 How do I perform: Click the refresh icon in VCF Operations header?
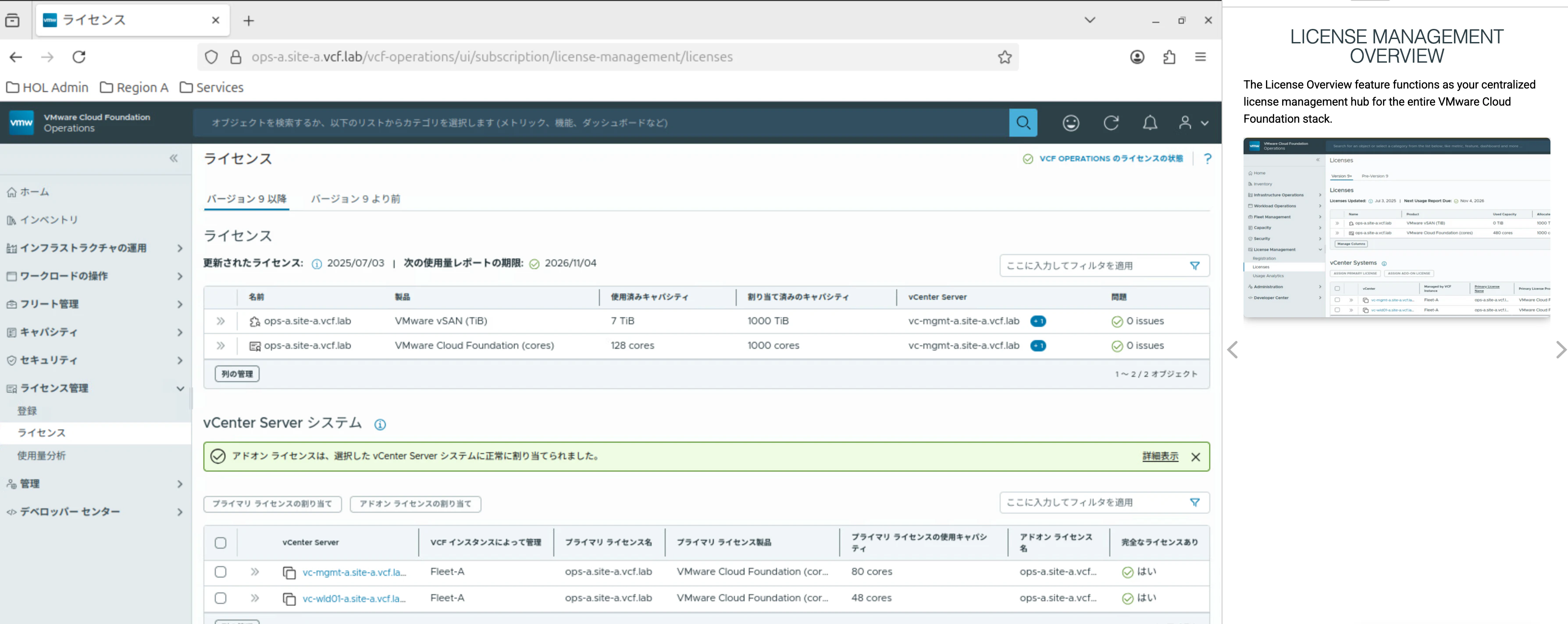coord(1111,123)
